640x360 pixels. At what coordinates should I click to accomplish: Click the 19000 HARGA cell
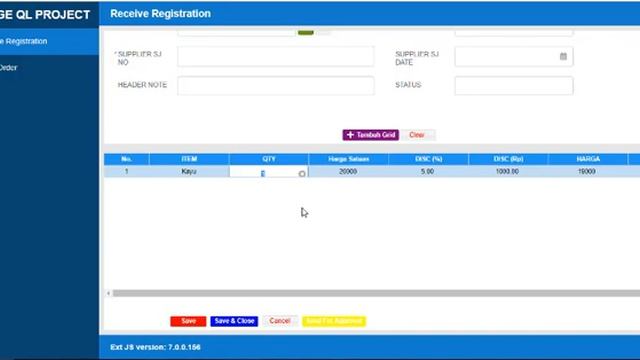click(x=587, y=171)
